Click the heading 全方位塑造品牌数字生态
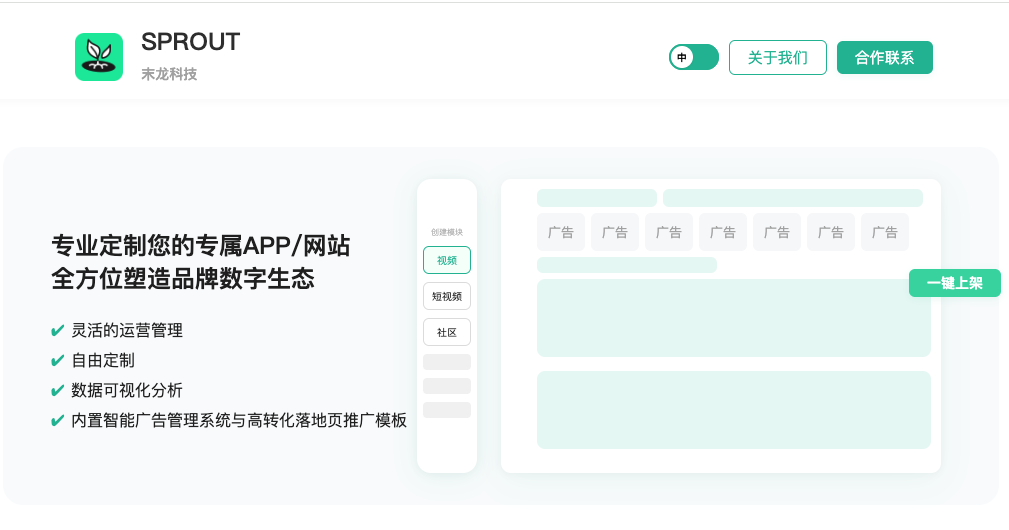 183,279
